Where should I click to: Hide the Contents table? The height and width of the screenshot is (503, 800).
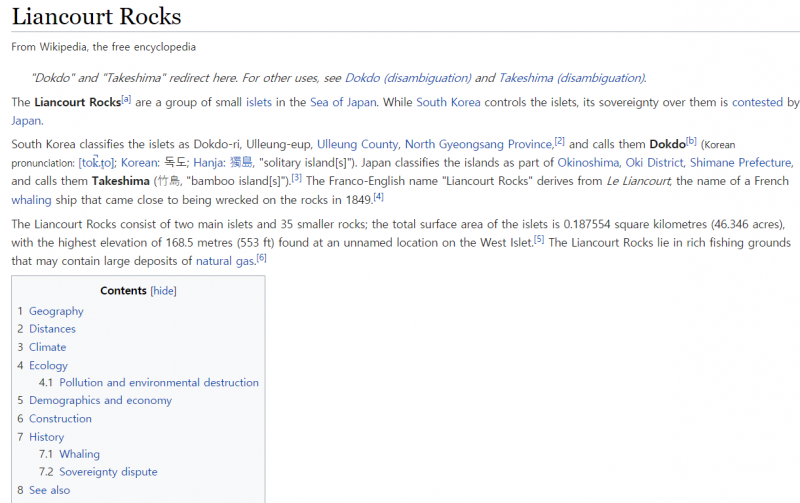coord(163,291)
